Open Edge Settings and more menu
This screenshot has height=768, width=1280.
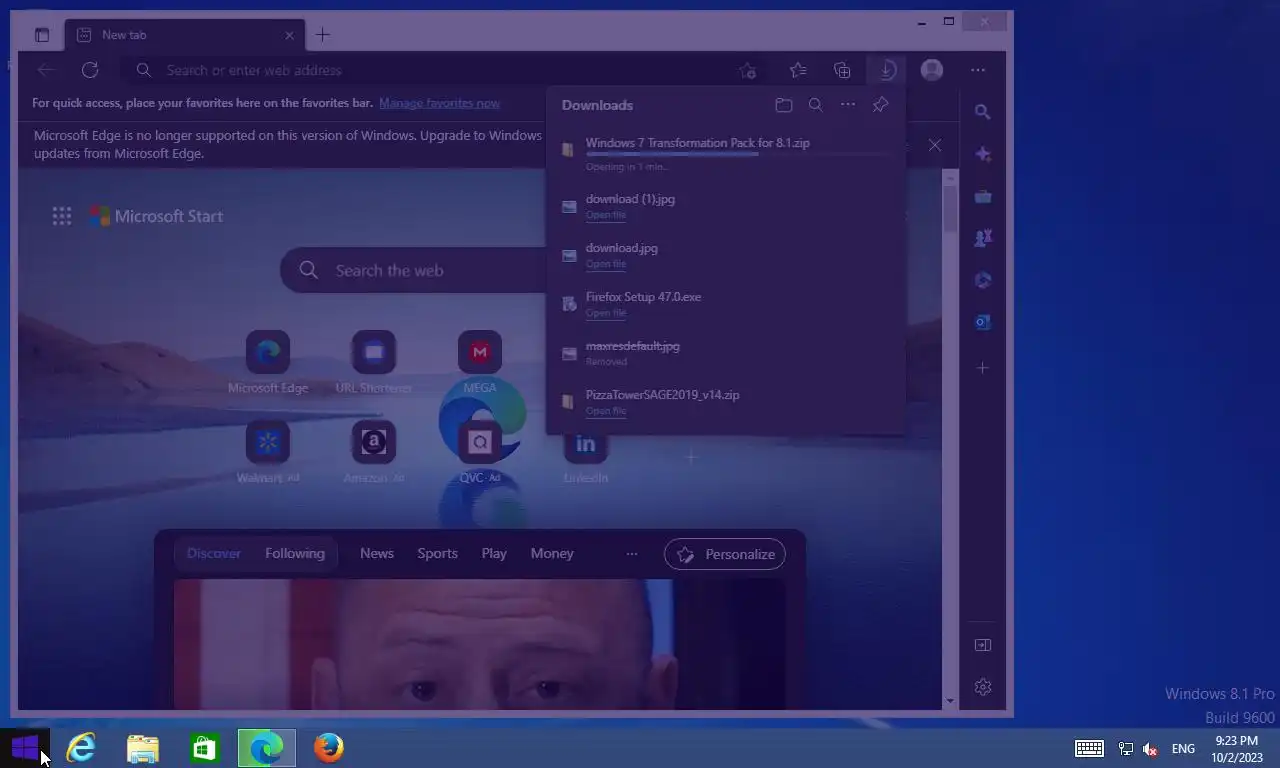point(978,70)
